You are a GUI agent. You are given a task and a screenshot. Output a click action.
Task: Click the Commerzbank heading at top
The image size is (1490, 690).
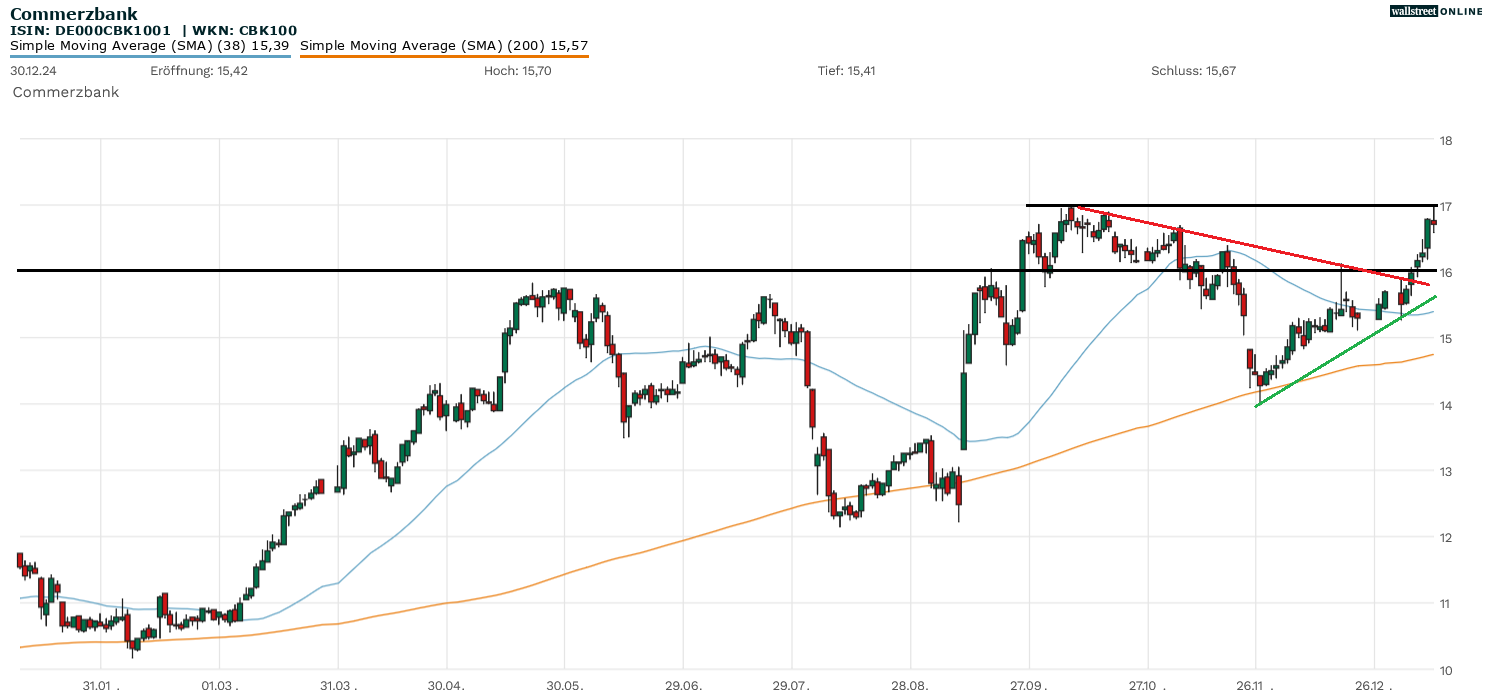(74, 14)
